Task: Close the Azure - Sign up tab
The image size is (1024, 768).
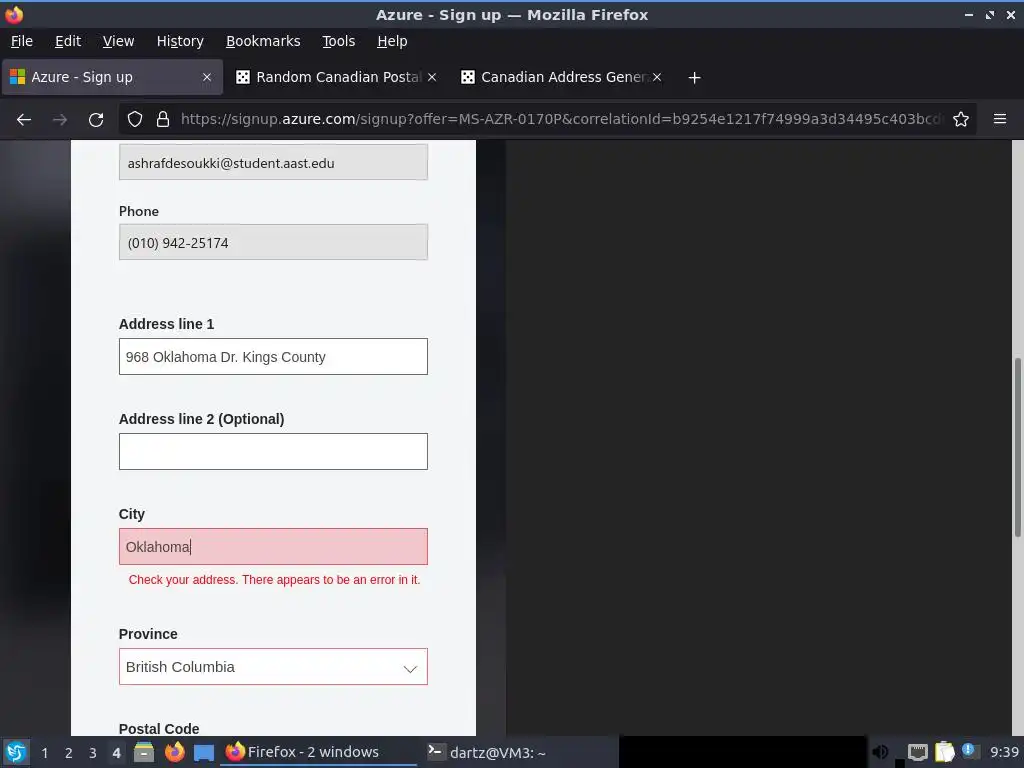Action: tap(206, 77)
